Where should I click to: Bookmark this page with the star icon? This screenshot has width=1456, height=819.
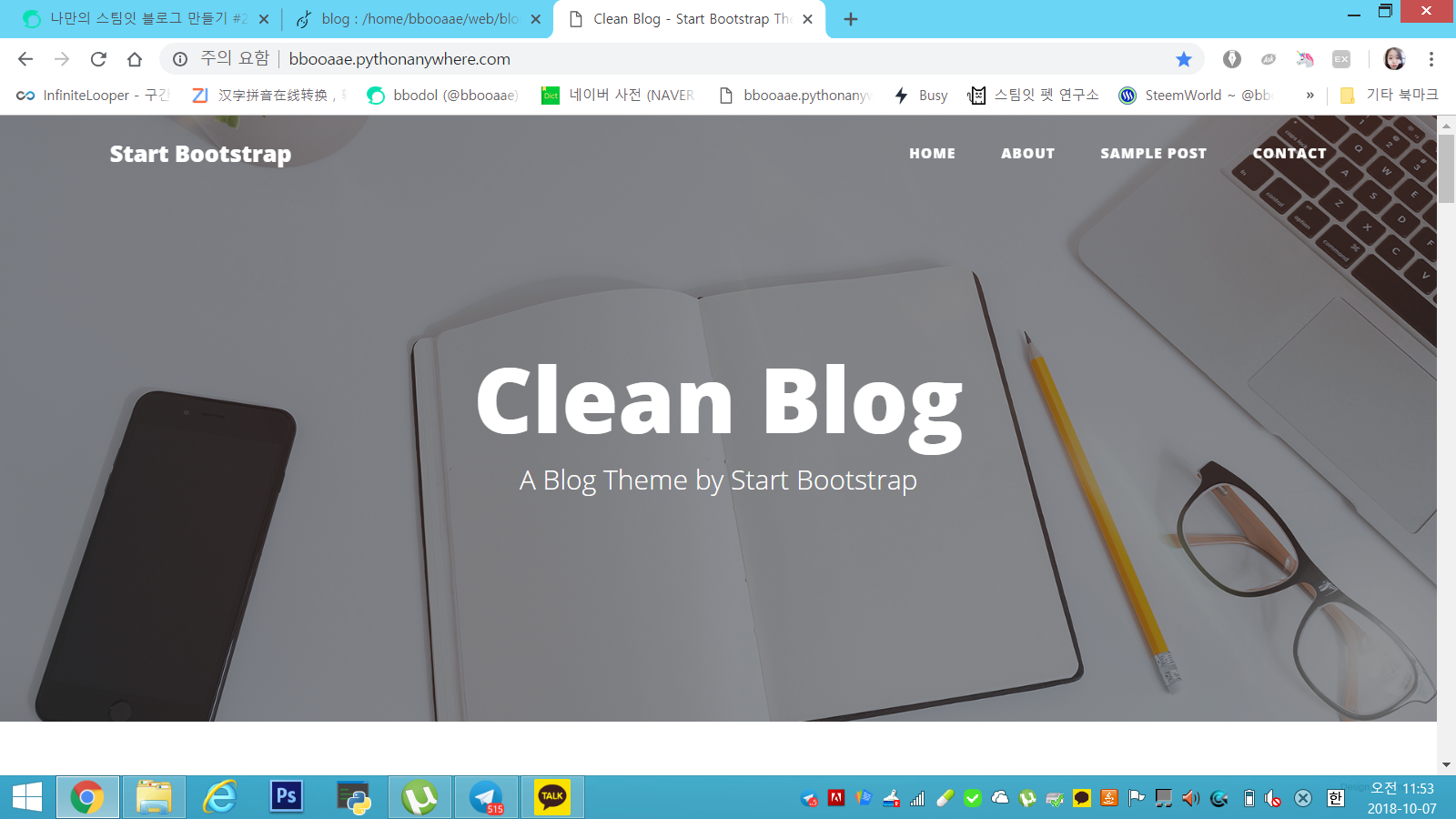point(1183,59)
